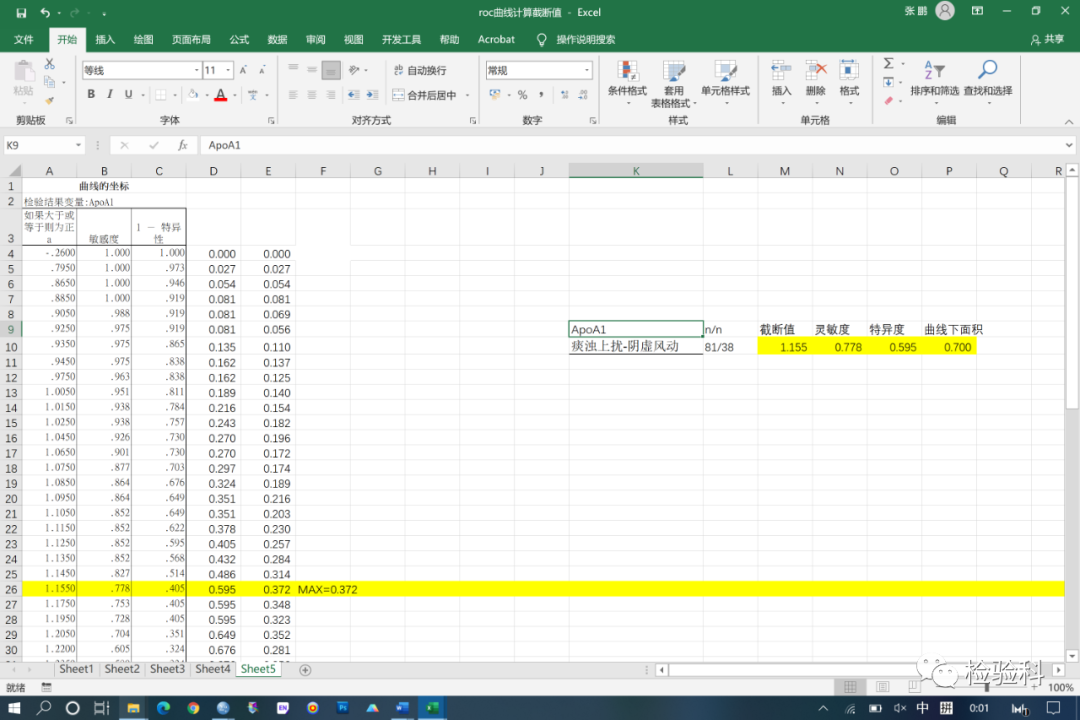Toggle italic formatting button
The width and height of the screenshot is (1080, 720).
tap(109, 95)
